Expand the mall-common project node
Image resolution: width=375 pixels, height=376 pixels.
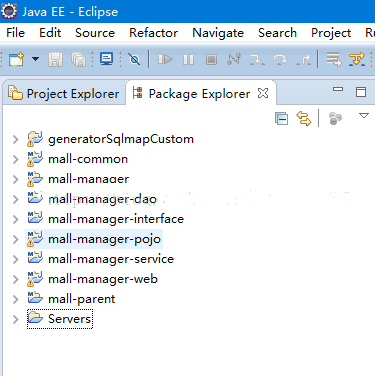coord(16,159)
